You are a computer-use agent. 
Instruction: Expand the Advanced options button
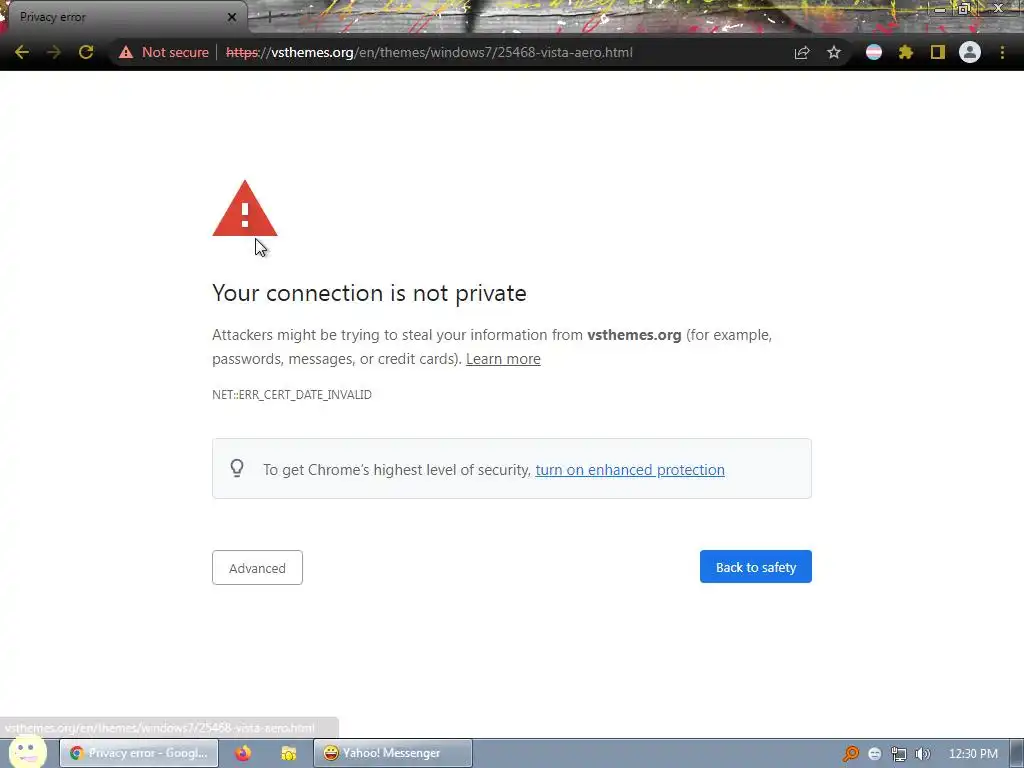(257, 568)
